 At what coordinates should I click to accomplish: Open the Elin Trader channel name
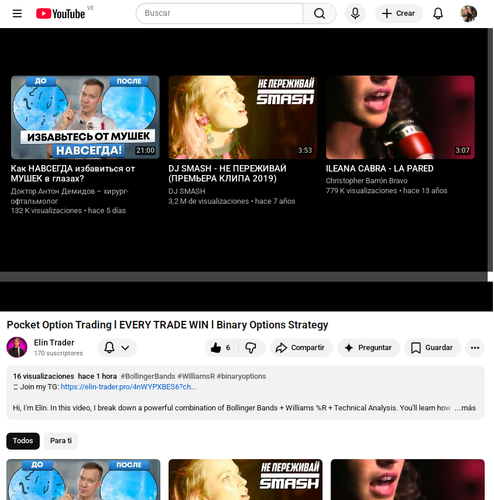point(54,343)
